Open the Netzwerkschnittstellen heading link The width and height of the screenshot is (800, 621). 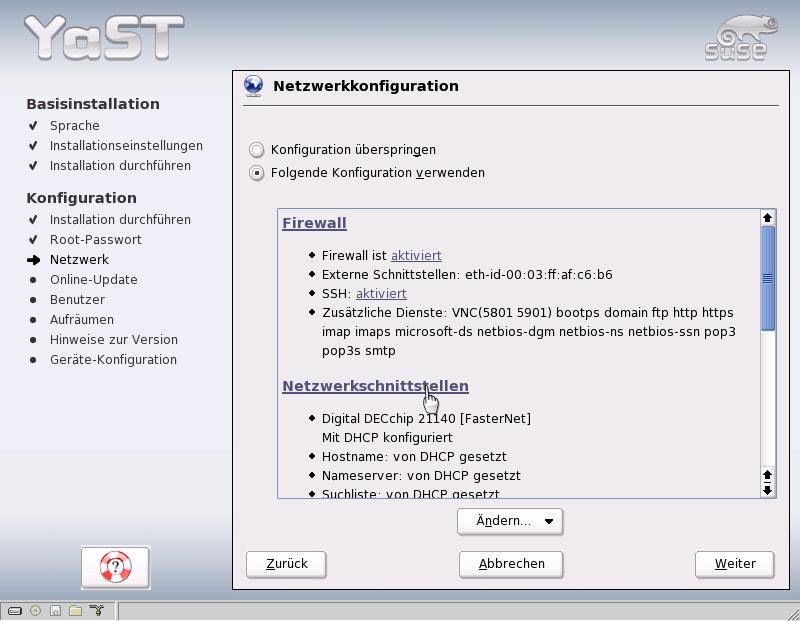376,386
